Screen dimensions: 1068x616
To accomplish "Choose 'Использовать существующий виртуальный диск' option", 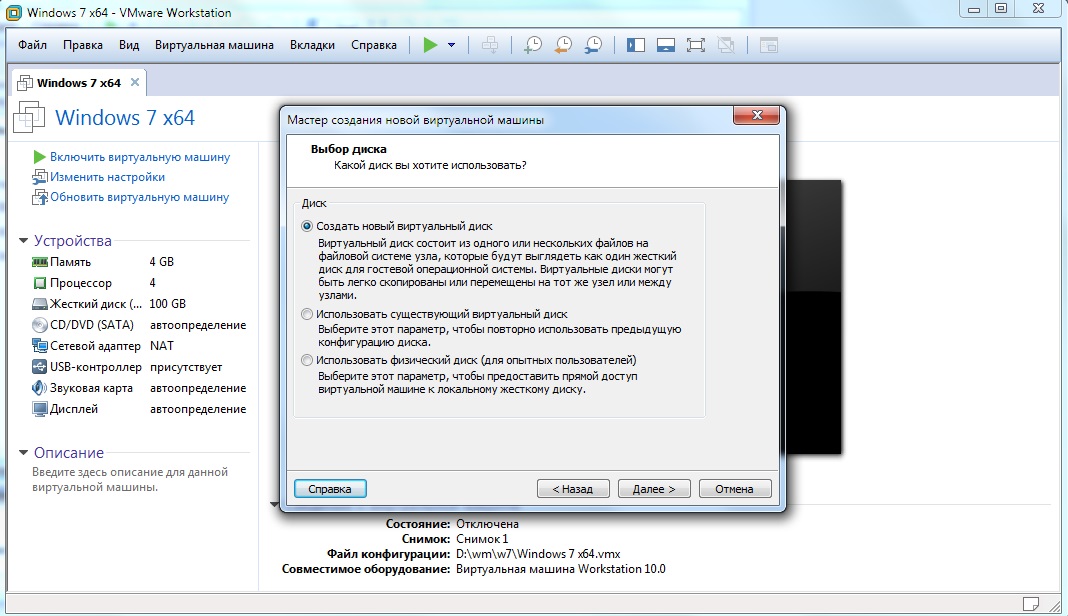I will pos(307,314).
